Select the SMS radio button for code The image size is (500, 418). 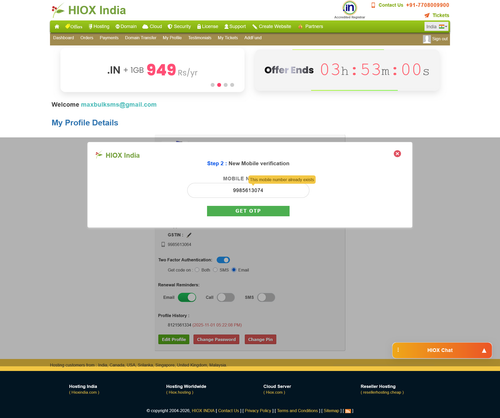pyautogui.click(x=215, y=270)
